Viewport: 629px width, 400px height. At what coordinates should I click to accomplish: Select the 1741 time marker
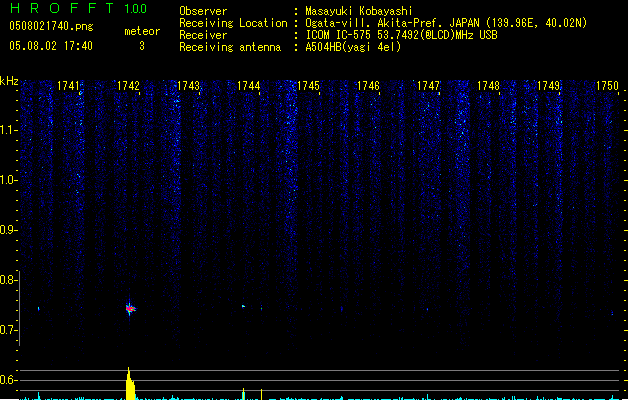tap(69, 87)
